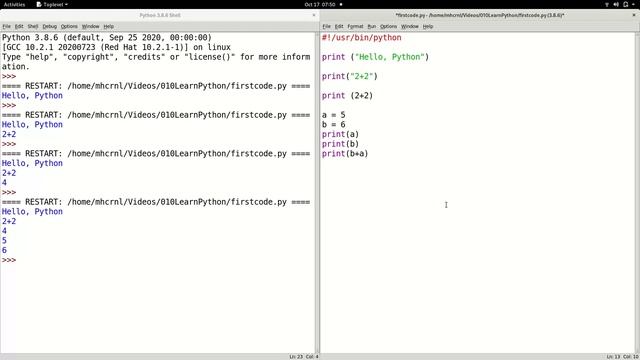This screenshot has width=640, height=360.
Task: Click the firstcode.py editor title bar
Action: click(x=480, y=15)
